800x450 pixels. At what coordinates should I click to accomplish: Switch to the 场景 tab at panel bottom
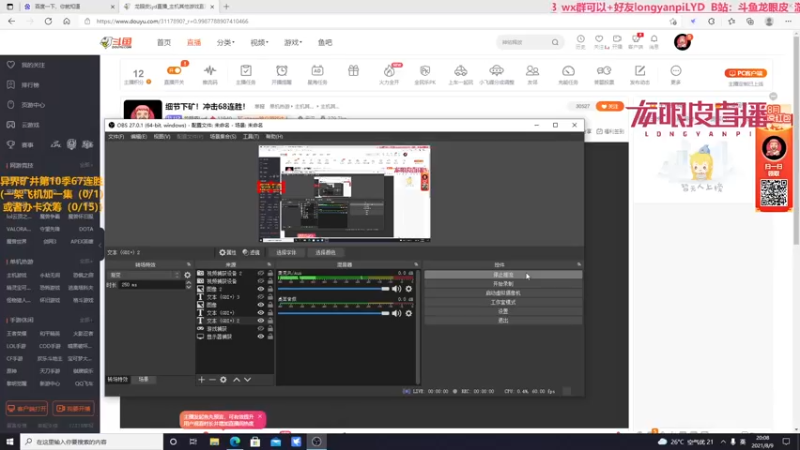coord(144,380)
